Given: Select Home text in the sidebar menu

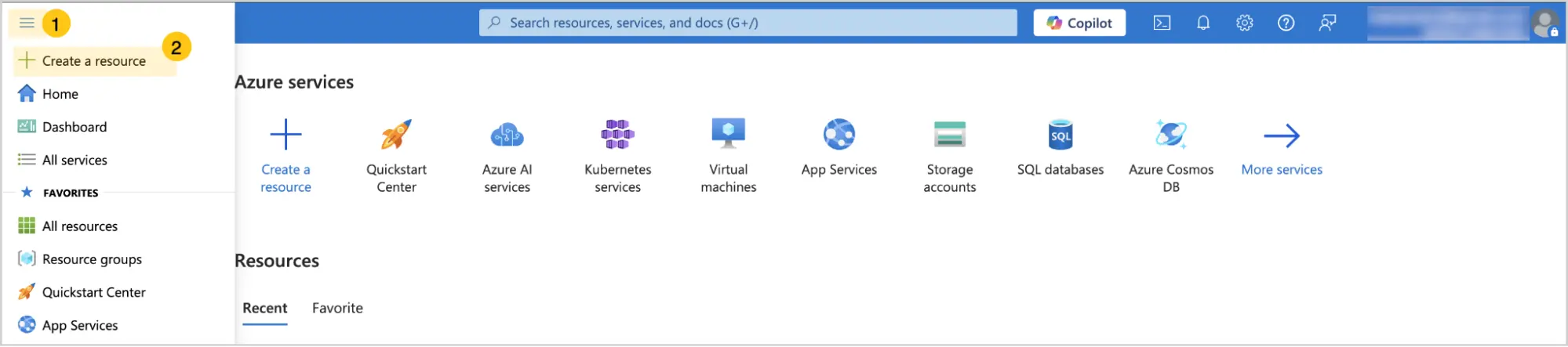Looking at the screenshot, I should tap(60, 94).
